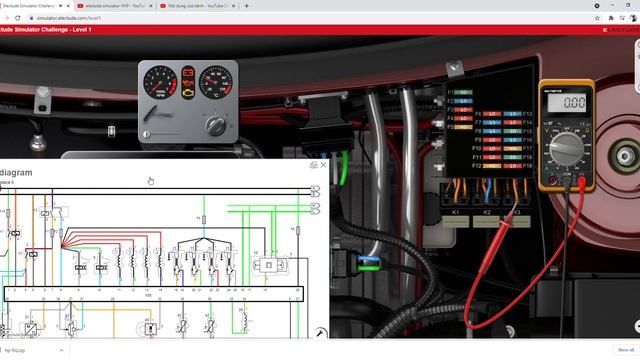The height and width of the screenshot is (360, 640).
Task: Click fuse F9 in the fuse box
Action: [x=492, y=140]
